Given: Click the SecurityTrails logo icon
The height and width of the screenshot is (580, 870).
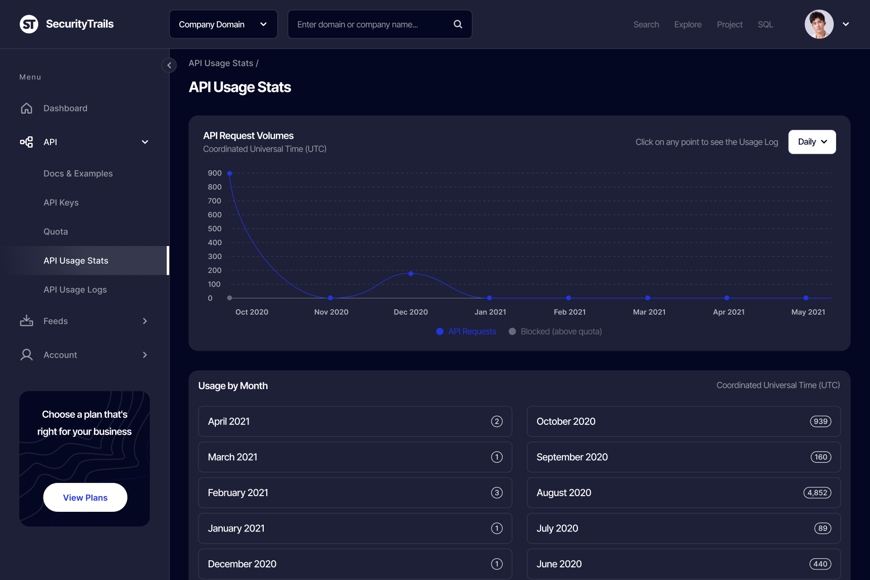Looking at the screenshot, I should point(29,24).
